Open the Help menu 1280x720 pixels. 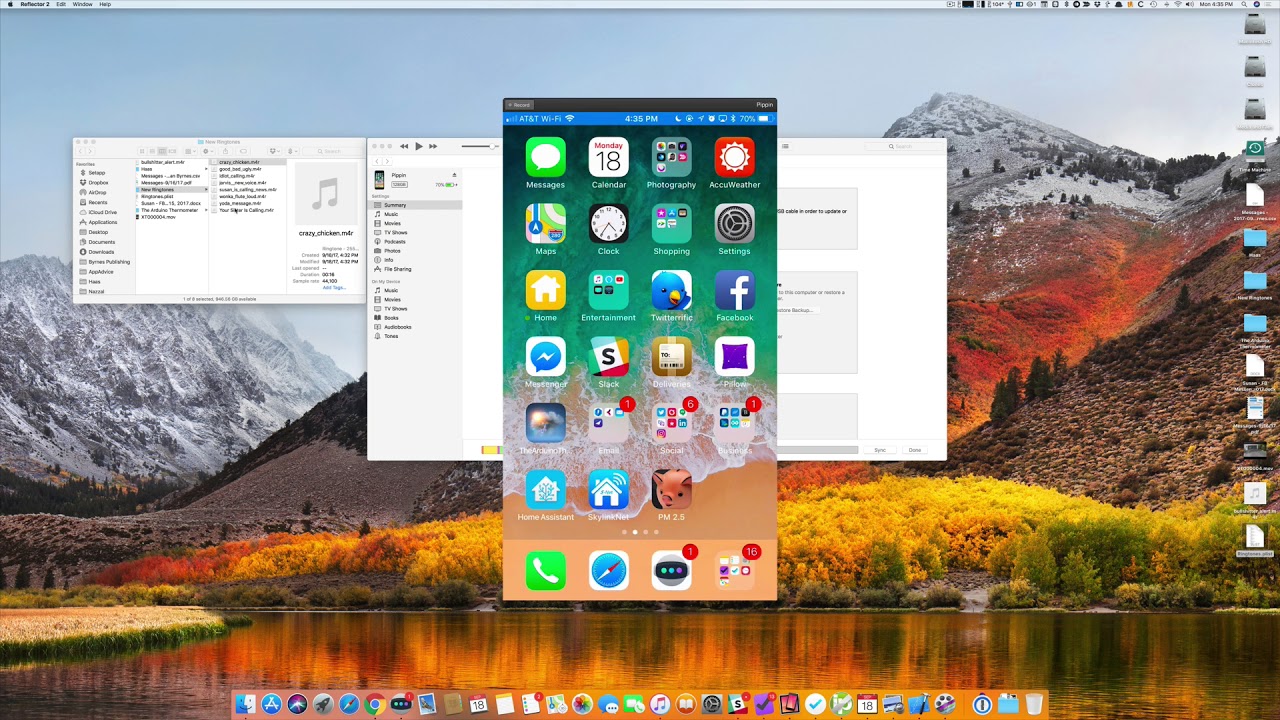click(x=105, y=4)
